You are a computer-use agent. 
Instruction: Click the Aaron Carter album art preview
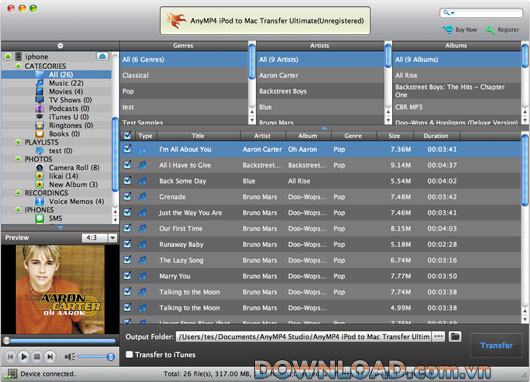click(x=60, y=289)
